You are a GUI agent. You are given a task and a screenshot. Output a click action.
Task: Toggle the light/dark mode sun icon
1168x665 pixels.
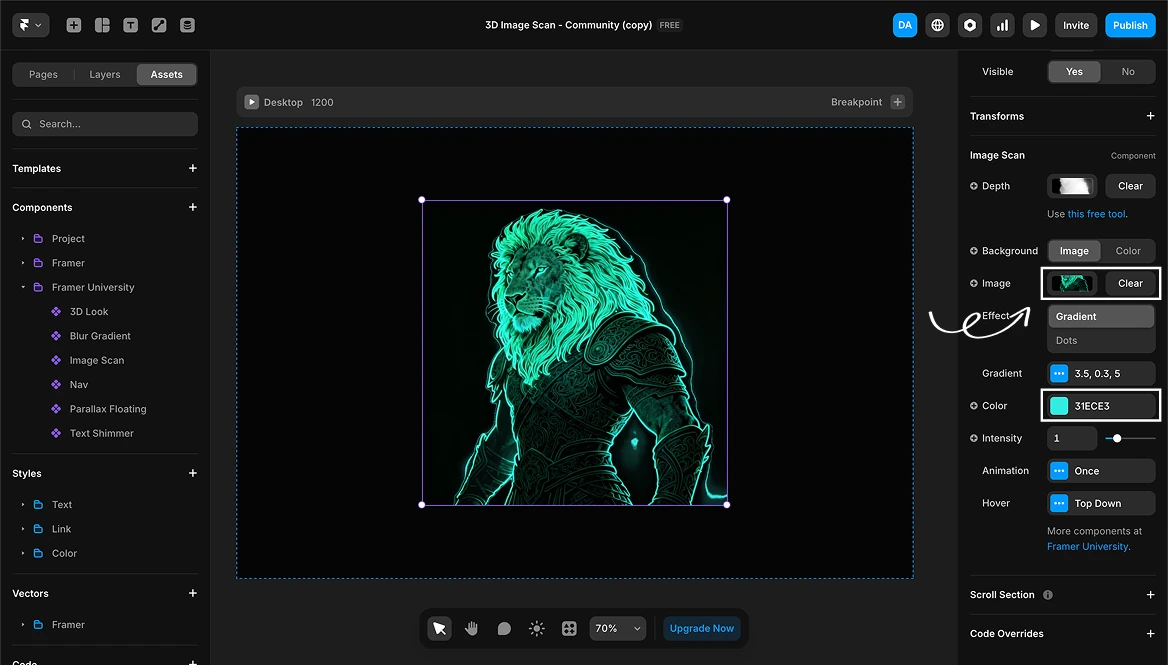click(536, 629)
